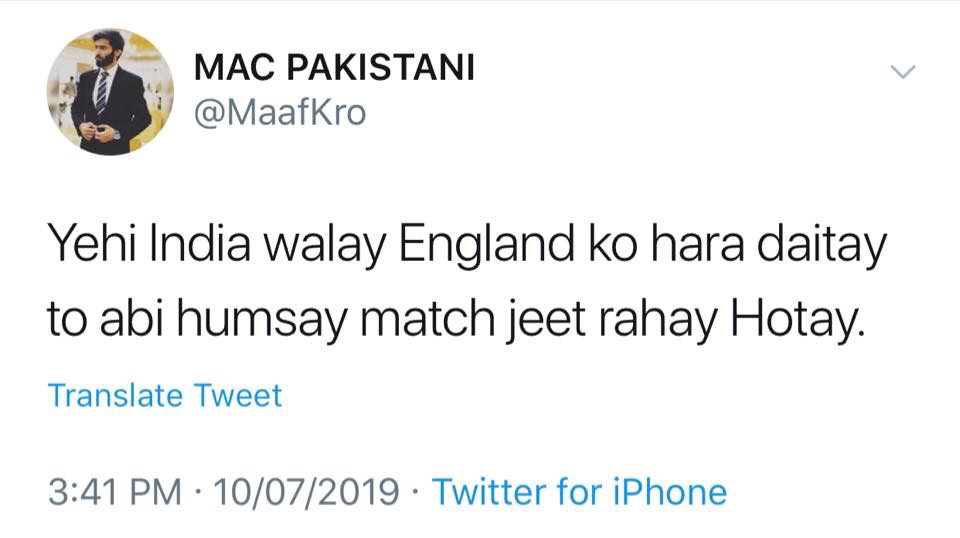Click the 3:41 PM timestamp
Image resolution: width=960 pixels, height=538 pixels.
coord(115,491)
